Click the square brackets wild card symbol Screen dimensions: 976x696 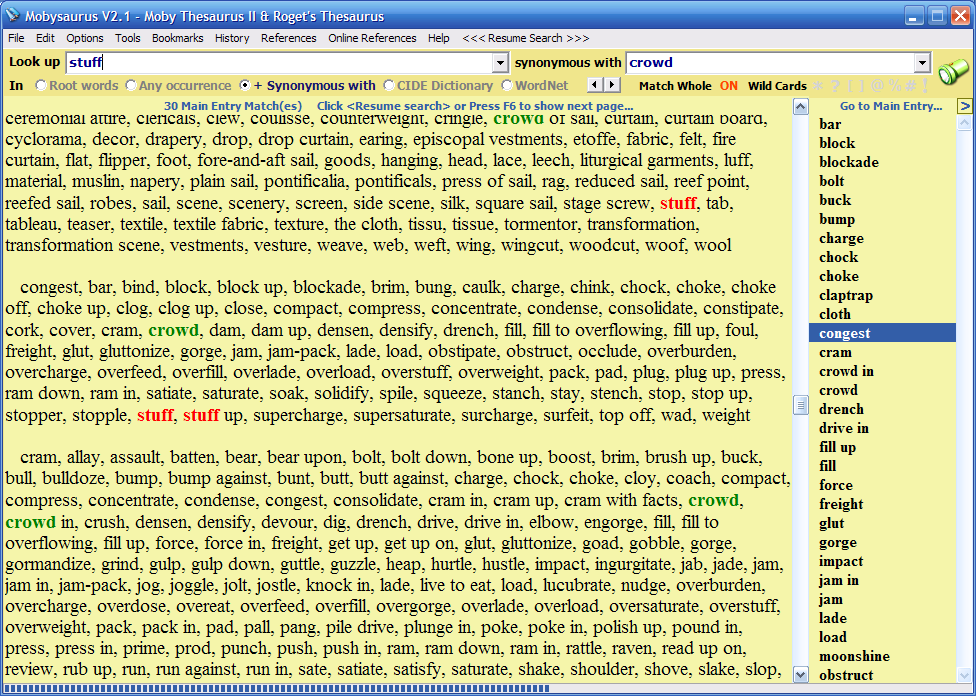(x=857, y=85)
